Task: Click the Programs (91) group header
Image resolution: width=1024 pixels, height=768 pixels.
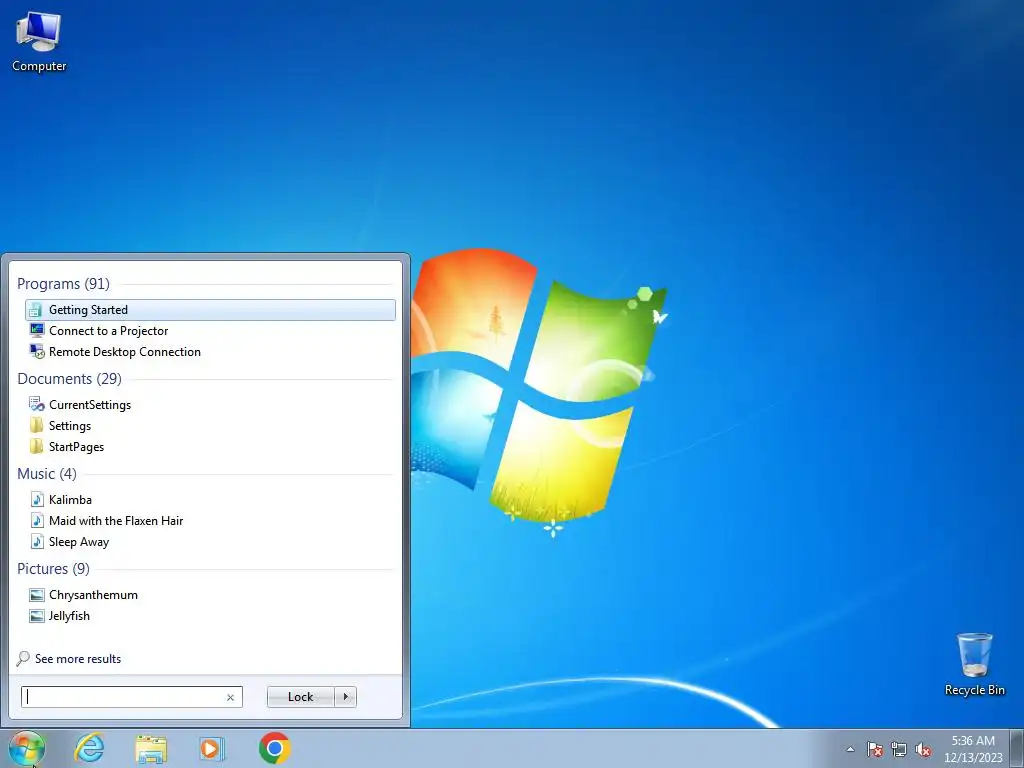Action: 63,283
